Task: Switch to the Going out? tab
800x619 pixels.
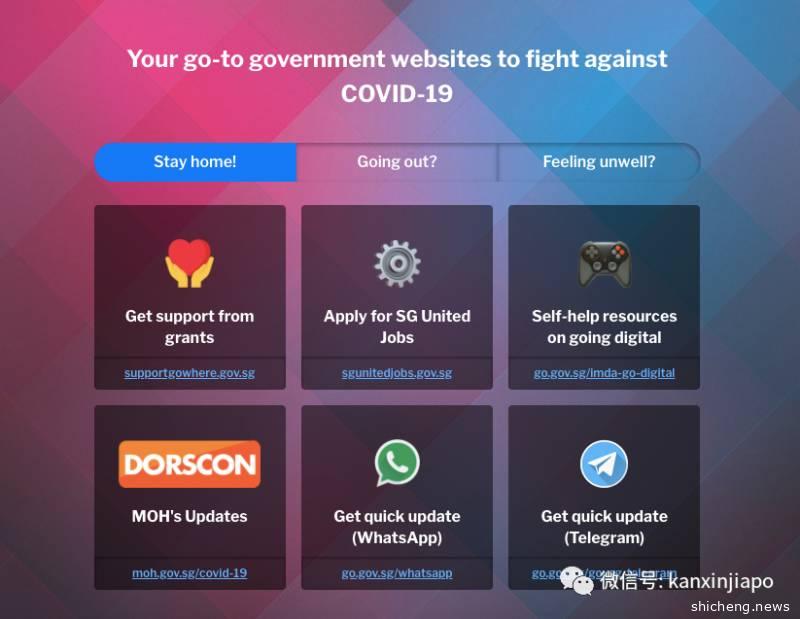Action: (x=397, y=162)
